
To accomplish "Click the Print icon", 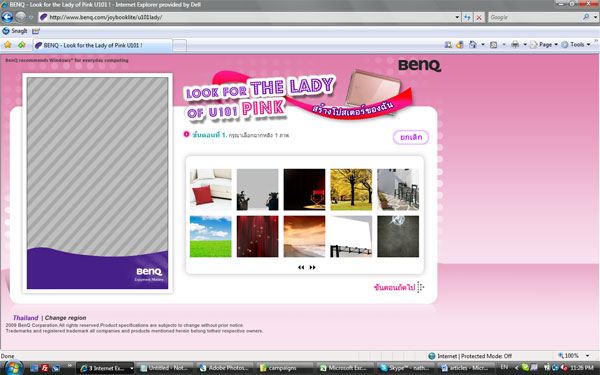I will tap(515, 45).
